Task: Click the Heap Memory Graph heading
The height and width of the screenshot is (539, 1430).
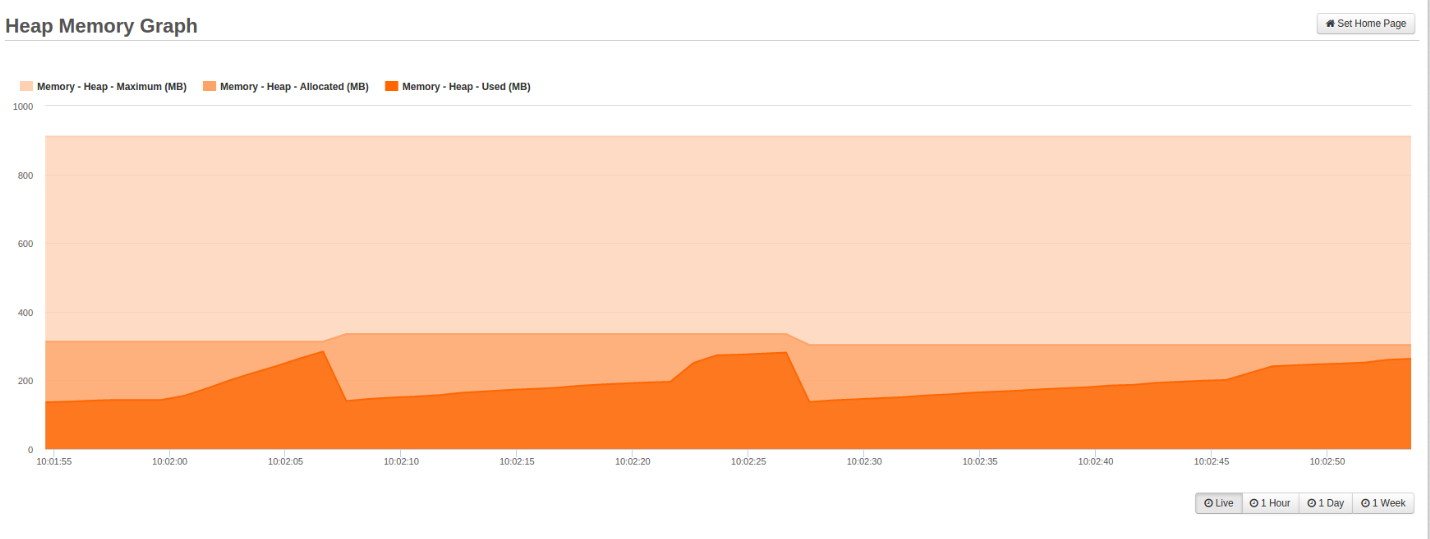Action: coord(101,26)
